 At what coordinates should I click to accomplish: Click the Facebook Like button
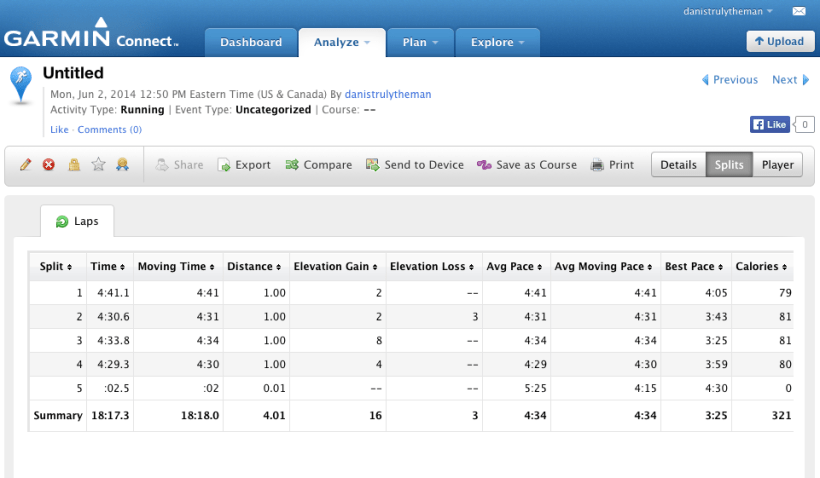coord(769,124)
